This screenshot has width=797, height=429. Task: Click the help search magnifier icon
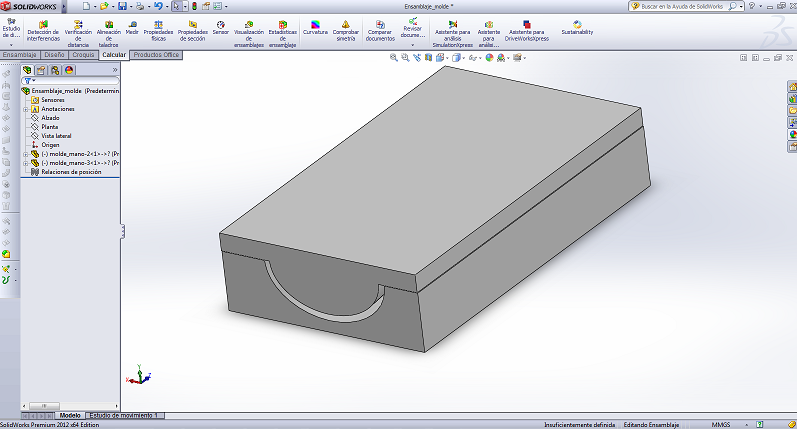tap(732, 6)
